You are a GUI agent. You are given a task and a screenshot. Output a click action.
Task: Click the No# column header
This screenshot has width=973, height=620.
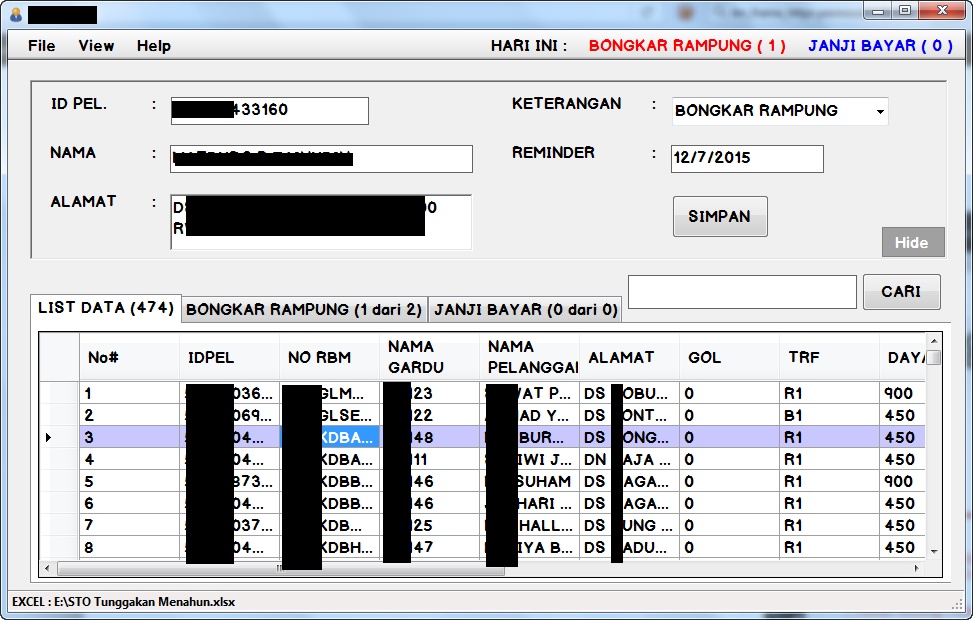tap(129, 357)
